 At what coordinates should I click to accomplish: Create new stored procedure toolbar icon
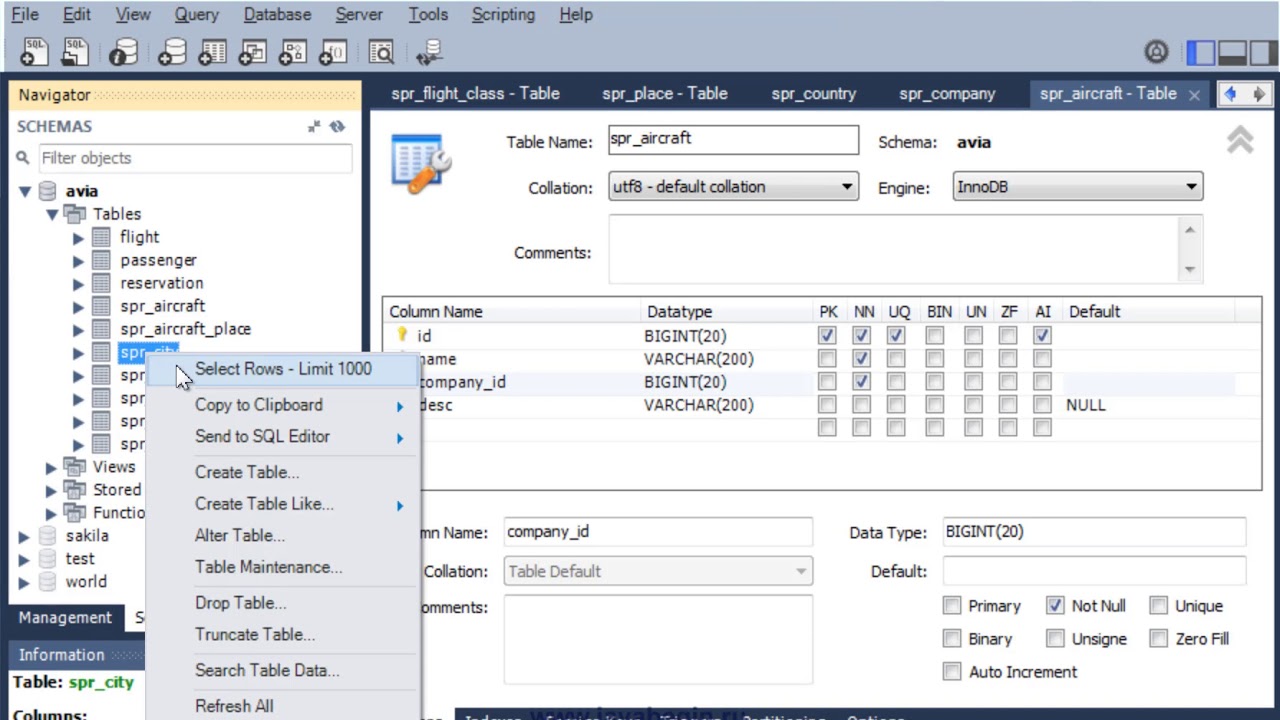tap(292, 52)
